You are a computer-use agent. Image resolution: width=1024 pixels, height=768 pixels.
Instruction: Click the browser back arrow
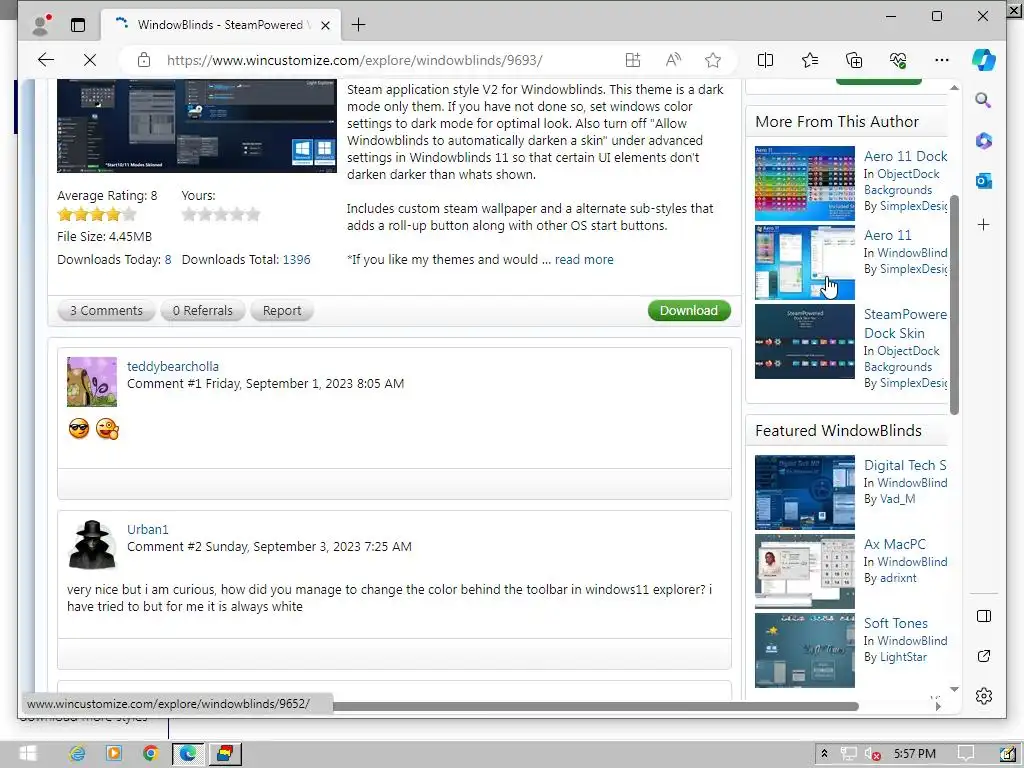(x=46, y=60)
